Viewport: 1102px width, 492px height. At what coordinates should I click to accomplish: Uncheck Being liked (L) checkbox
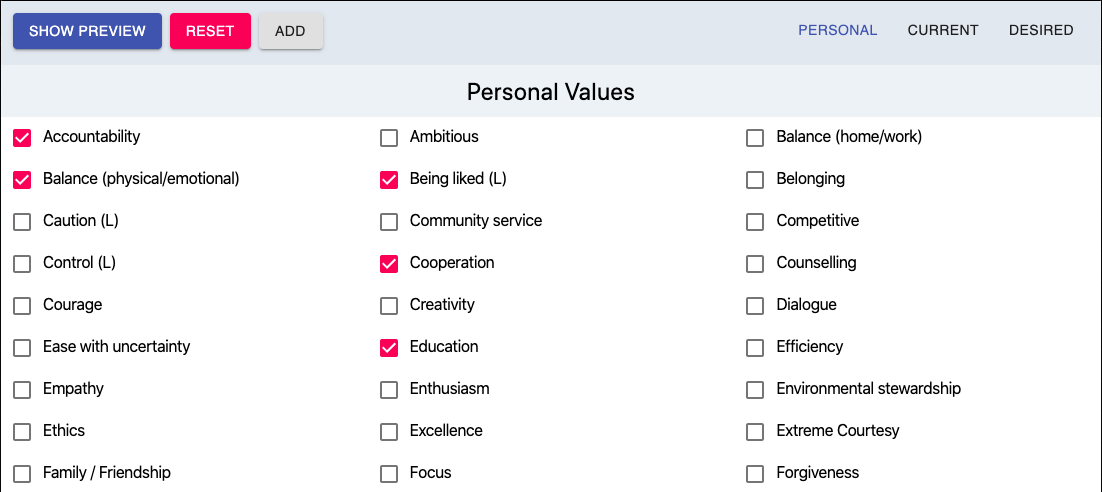coord(389,180)
